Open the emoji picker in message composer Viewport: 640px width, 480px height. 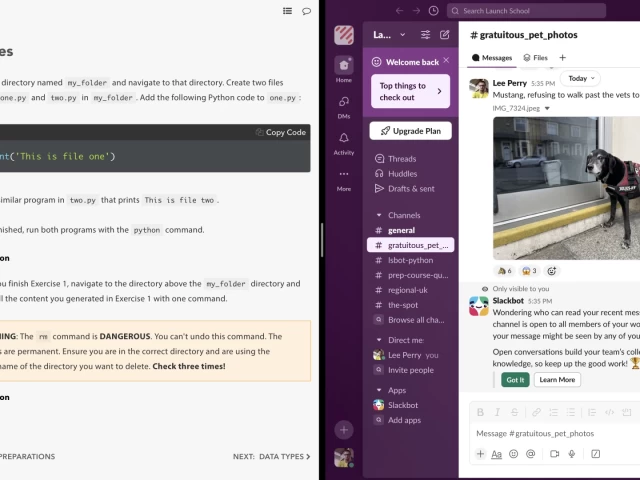(514, 453)
